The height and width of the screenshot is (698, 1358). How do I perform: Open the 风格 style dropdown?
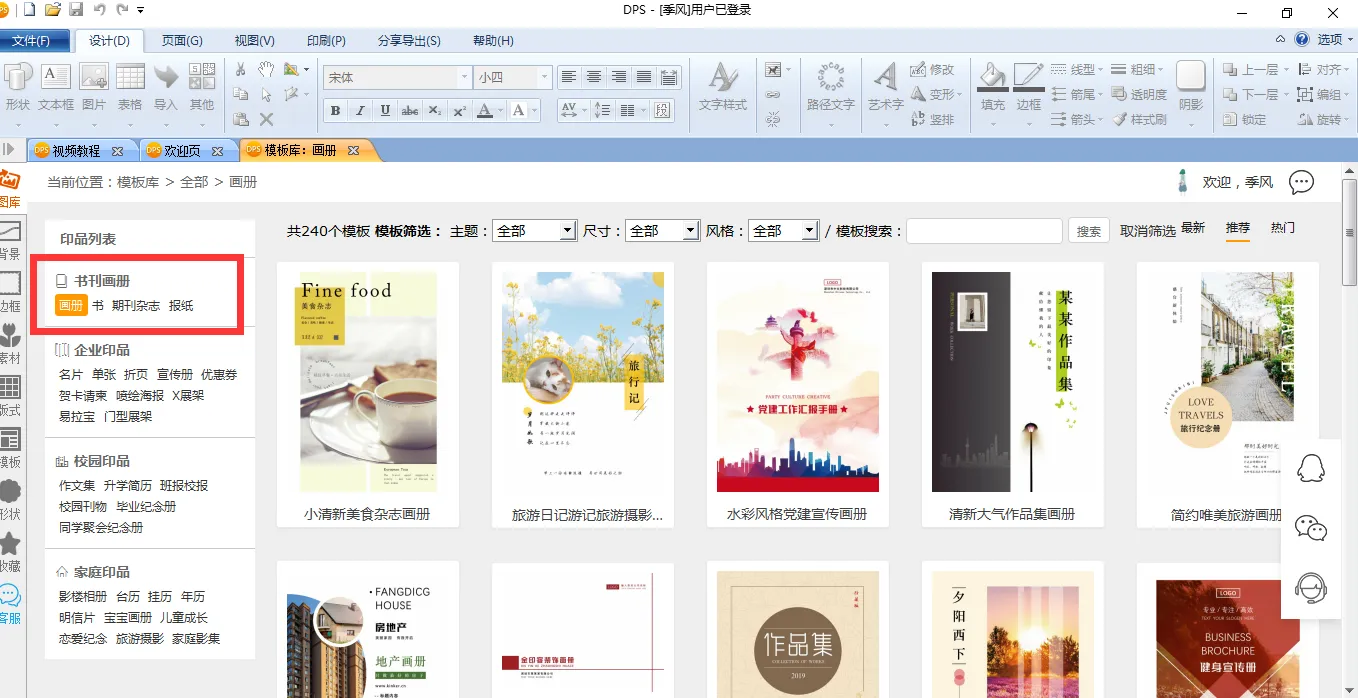(784, 231)
